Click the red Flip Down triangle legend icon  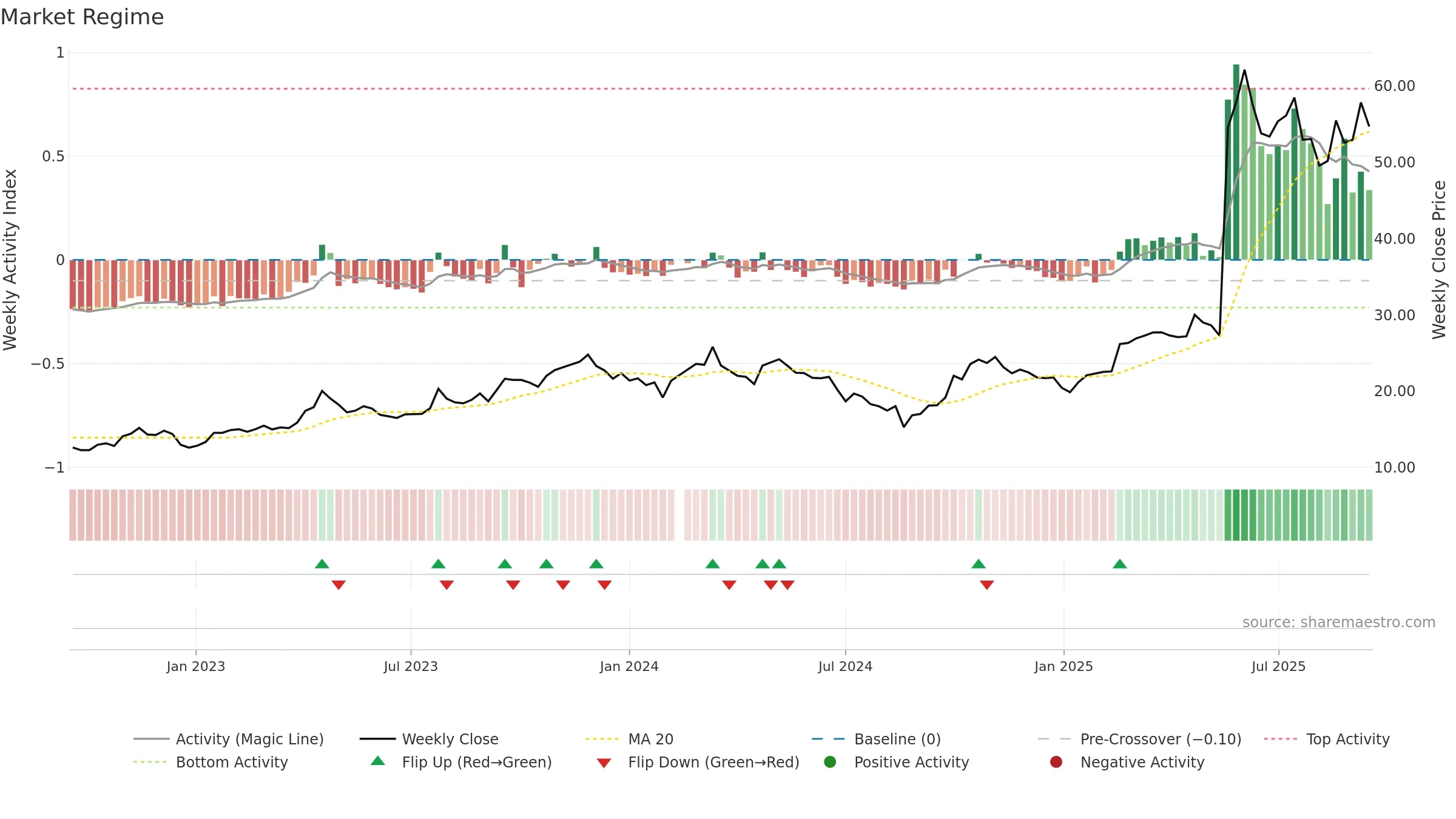pos(604,763)
